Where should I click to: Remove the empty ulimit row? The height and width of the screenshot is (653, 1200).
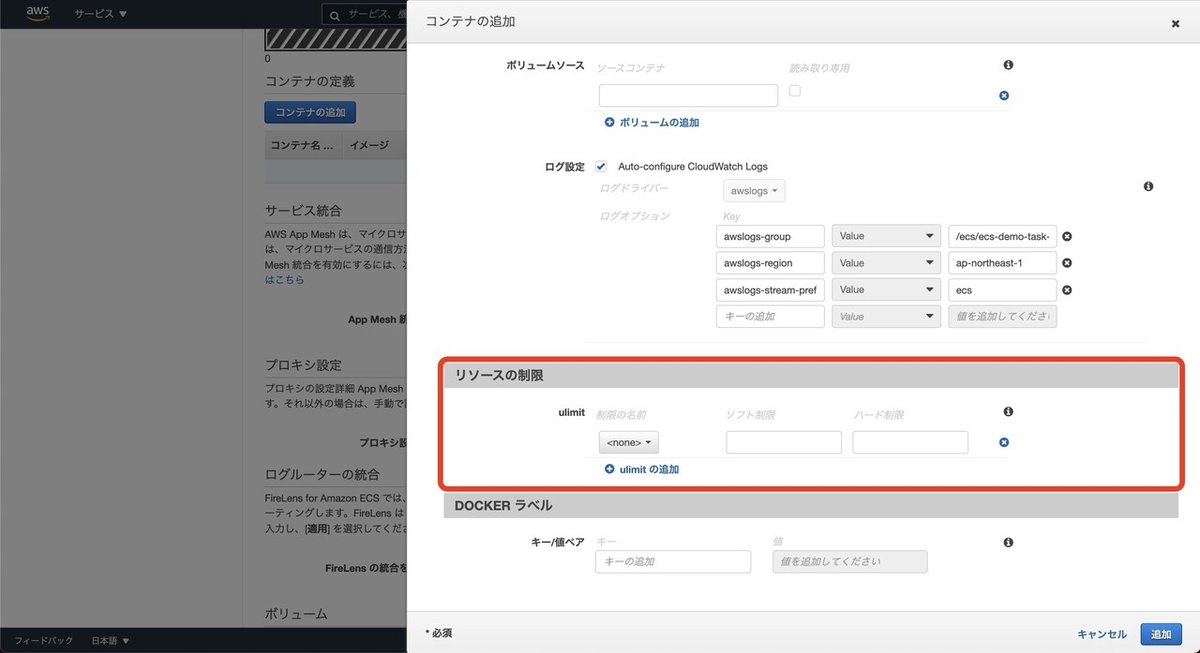coord(1003,441)
